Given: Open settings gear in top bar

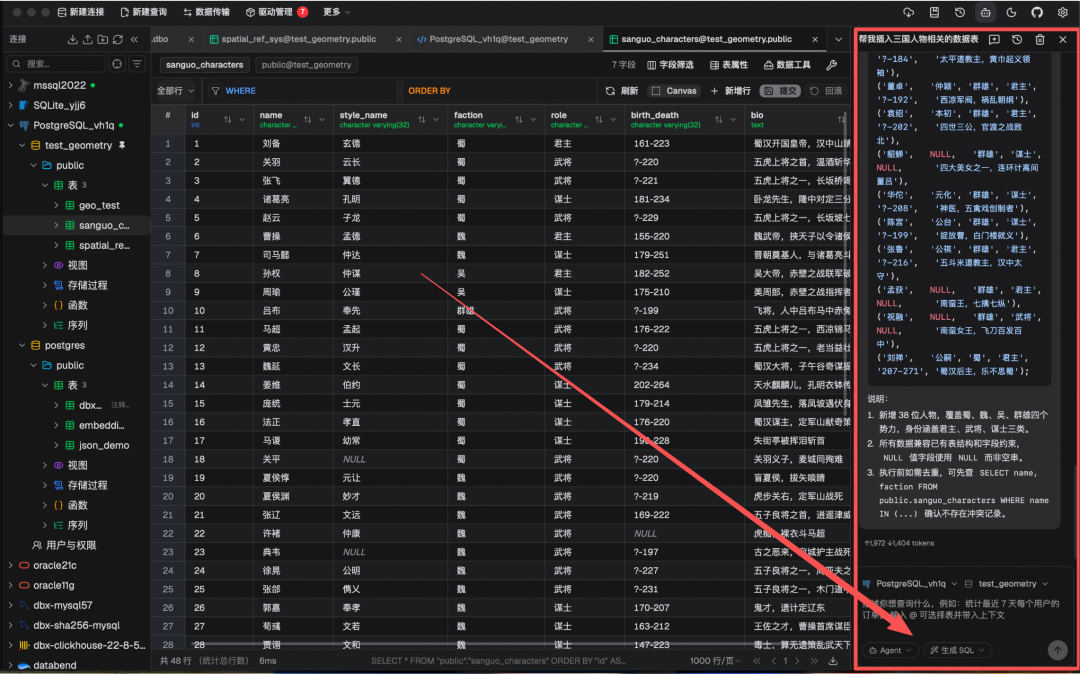Looking at the screenshot, I should (1062, 12).
